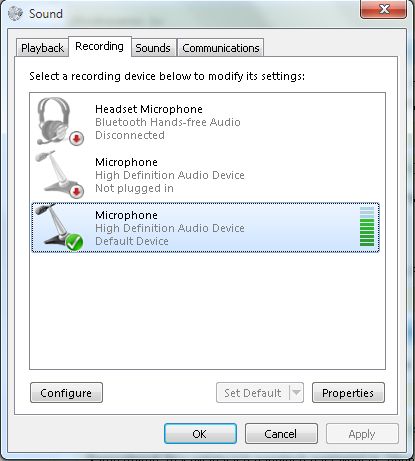The width and height of the screenshot is (415, 461).
Task: Switch to the Playback tab
Action: point(42,48)
